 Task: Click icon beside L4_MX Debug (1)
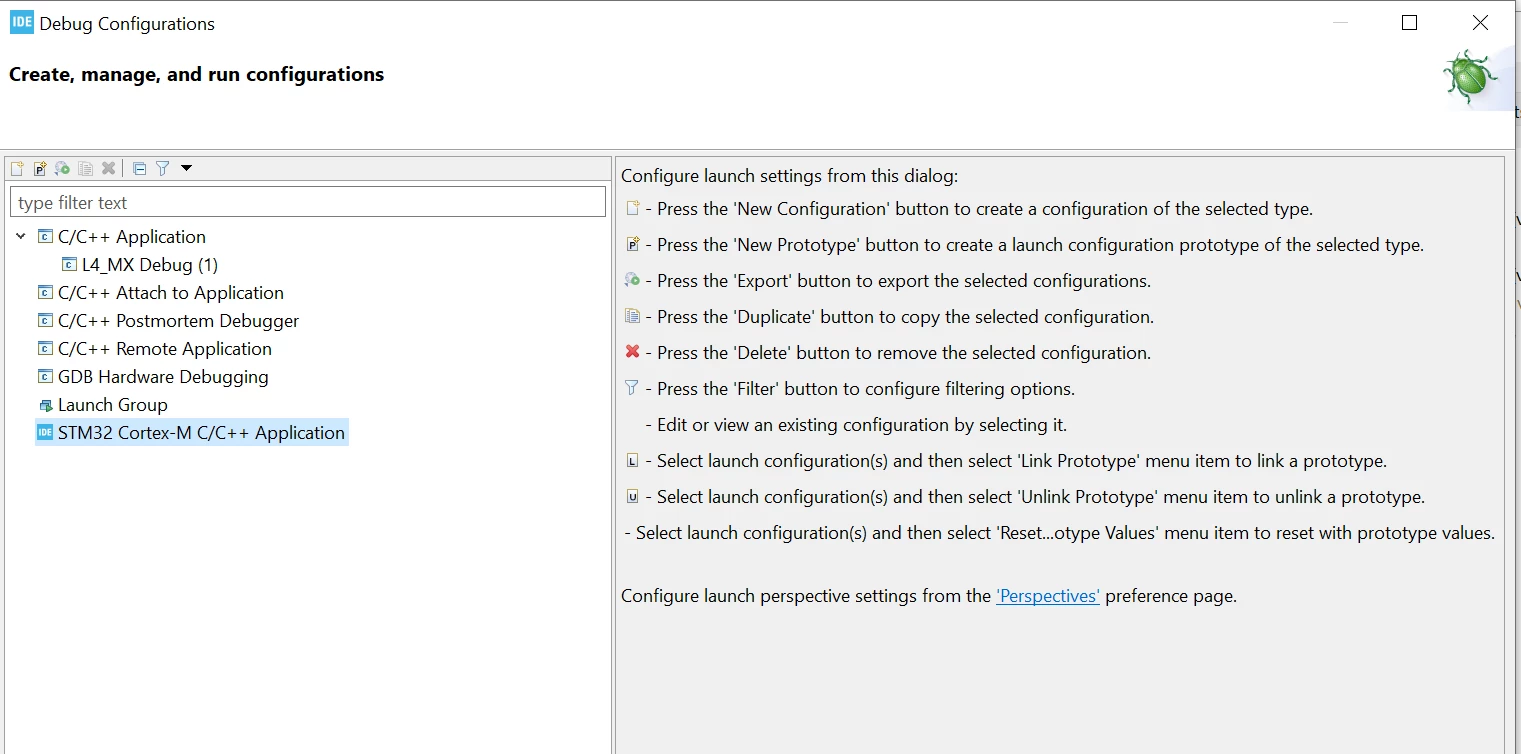coord(69,265)
